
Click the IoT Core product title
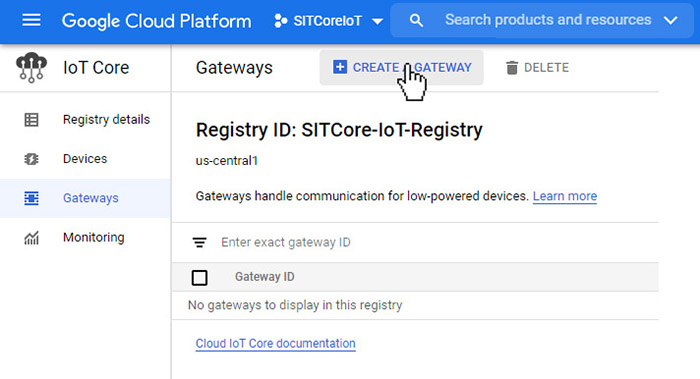(x=96, y=68)
